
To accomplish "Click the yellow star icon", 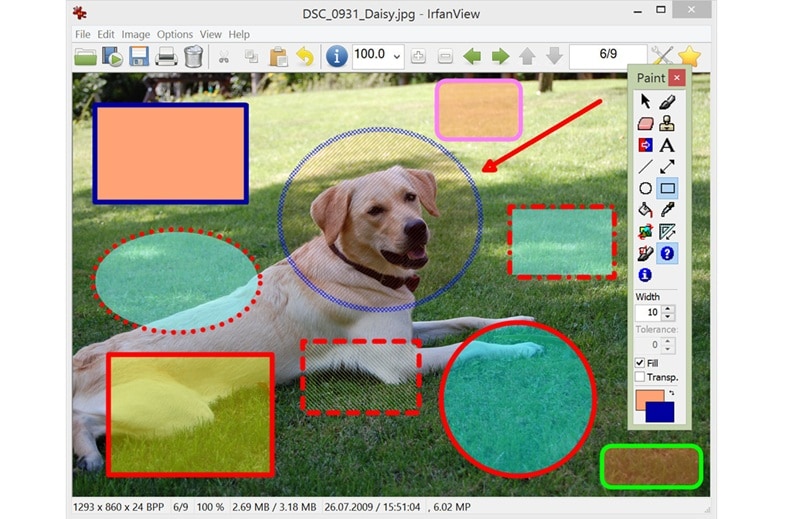I will click(689, 56).
